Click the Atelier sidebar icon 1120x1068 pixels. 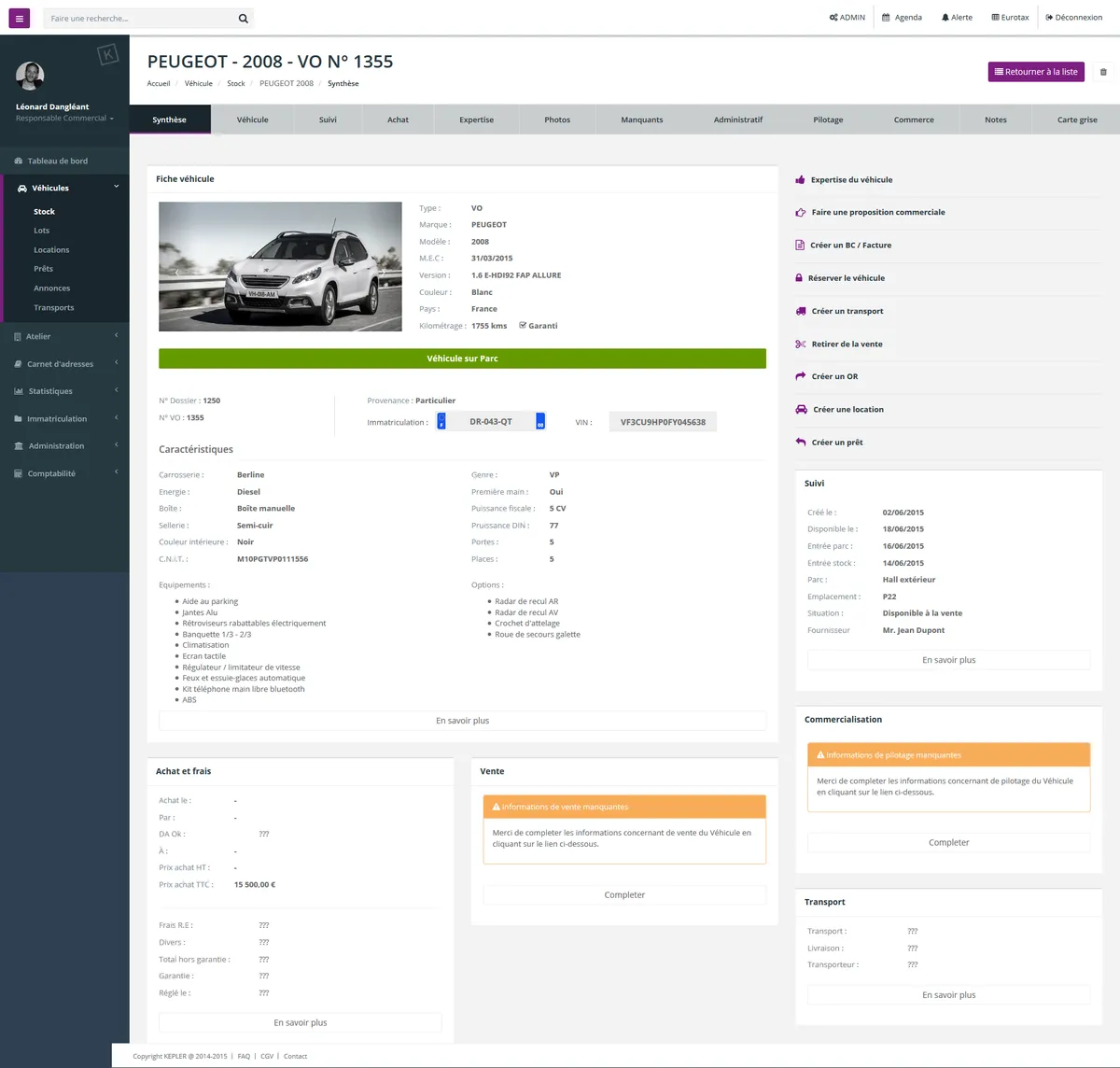click(x=18, y=336)
